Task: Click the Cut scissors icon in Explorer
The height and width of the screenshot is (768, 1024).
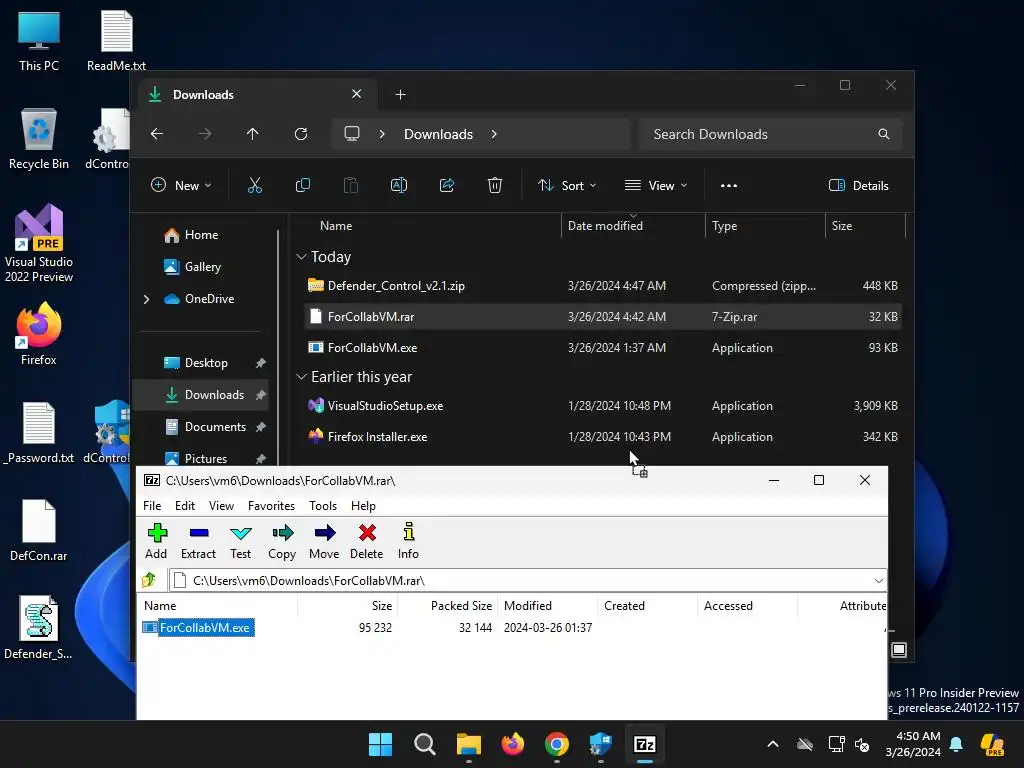Action: [x=255, y=185]
